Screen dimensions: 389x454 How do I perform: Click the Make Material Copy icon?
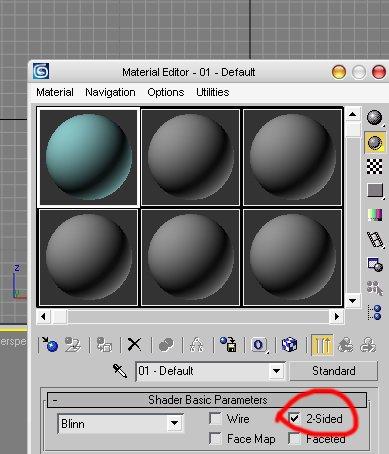tap(166, 344)
